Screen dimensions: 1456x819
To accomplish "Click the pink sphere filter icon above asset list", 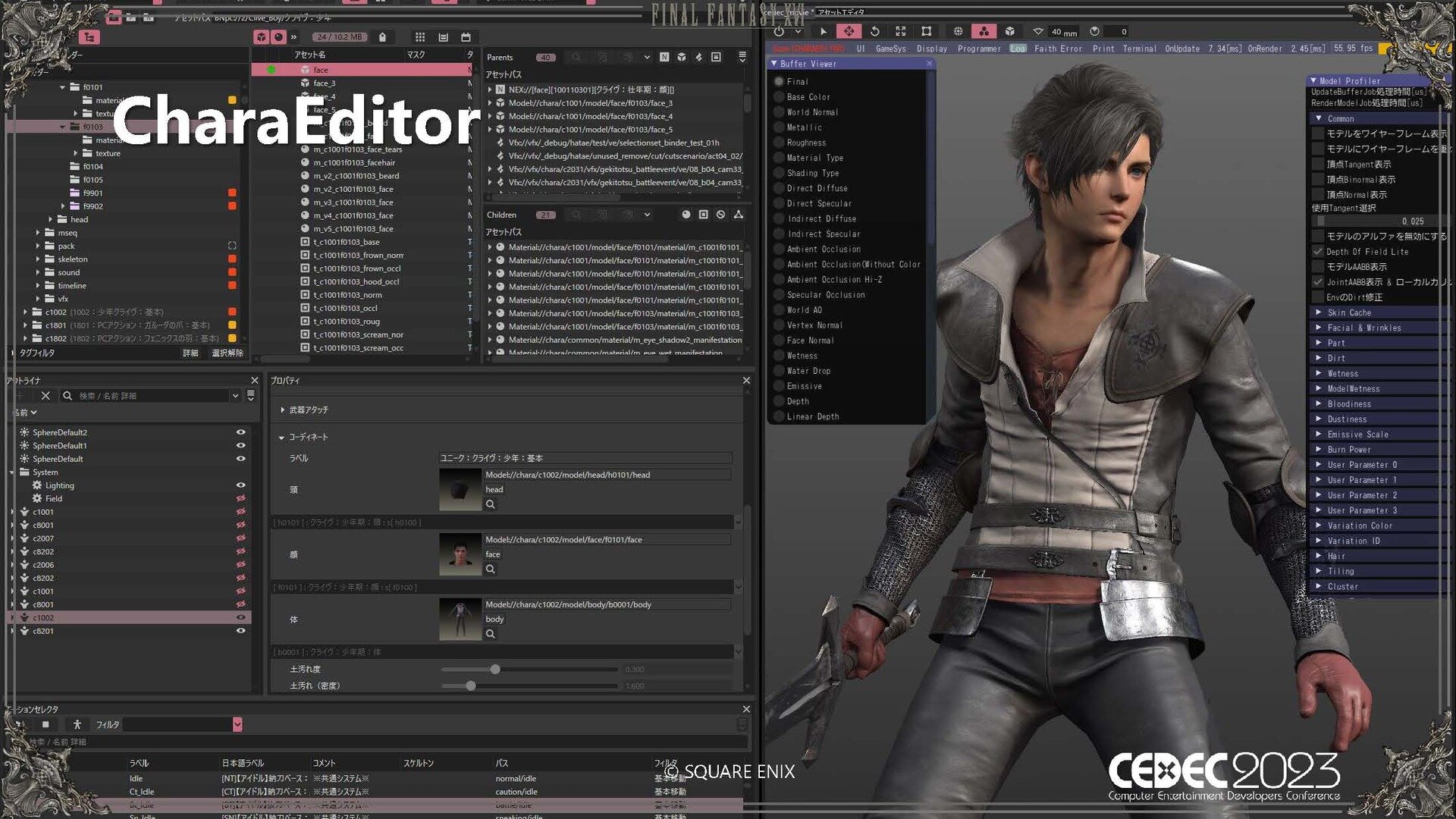I will 278,36.
